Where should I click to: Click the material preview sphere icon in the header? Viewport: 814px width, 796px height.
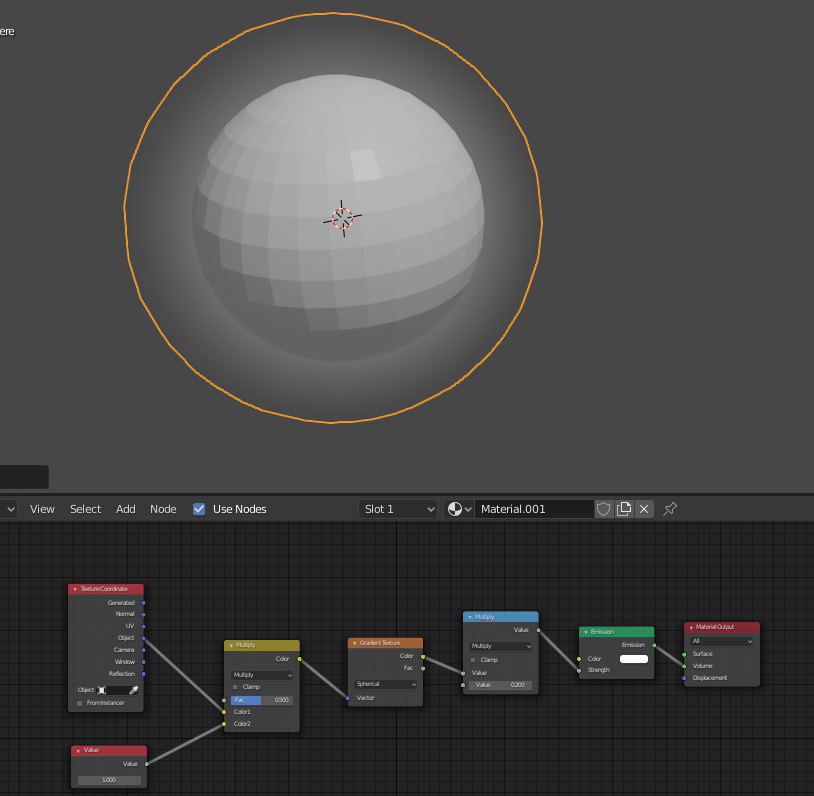pyautogui.click(x=453, y=509)
